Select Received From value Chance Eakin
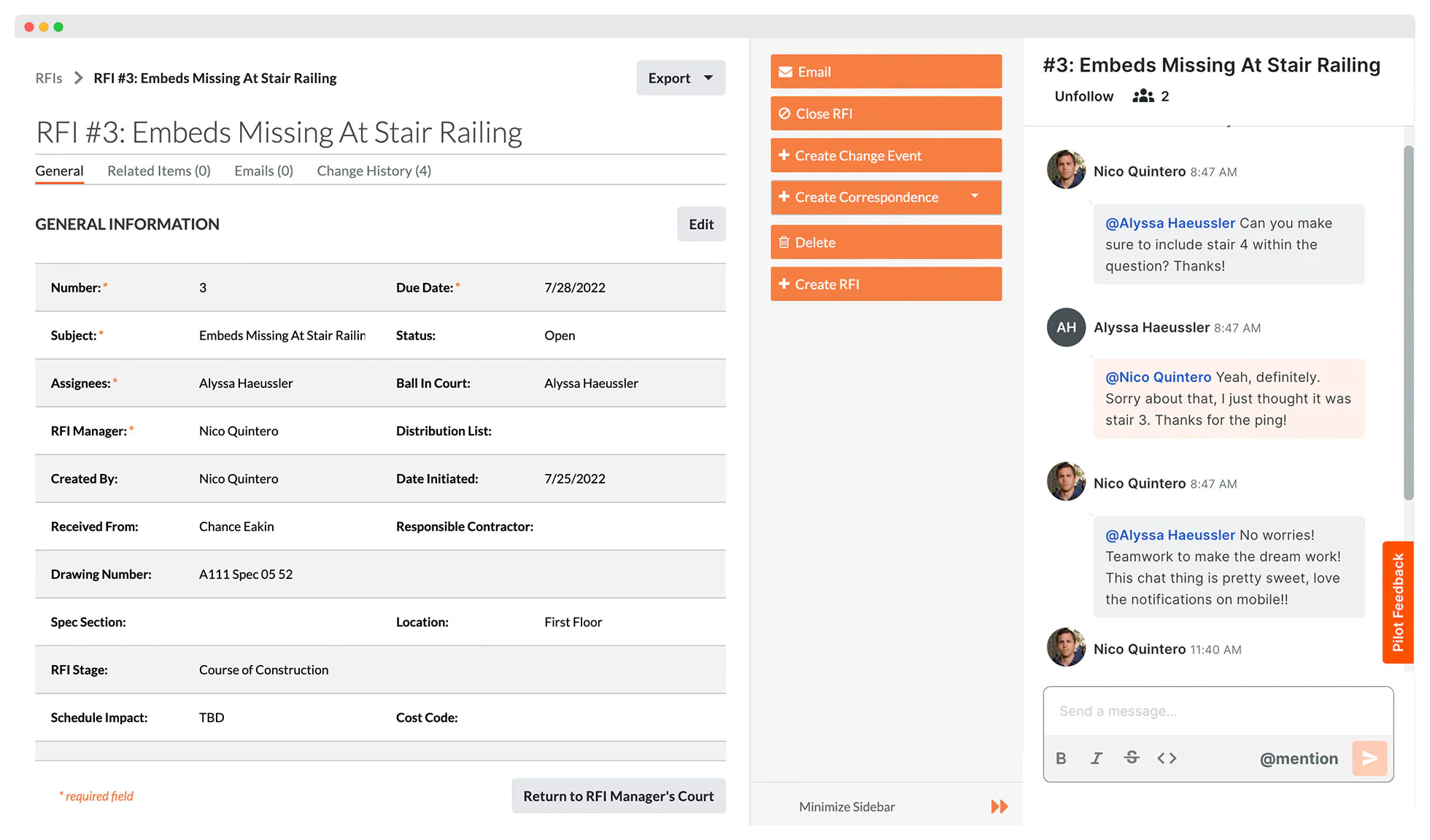 pos(236,526)
